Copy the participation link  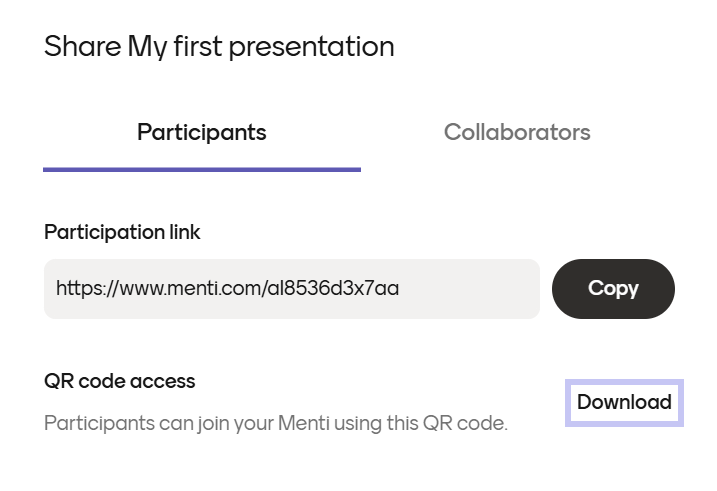613,289
